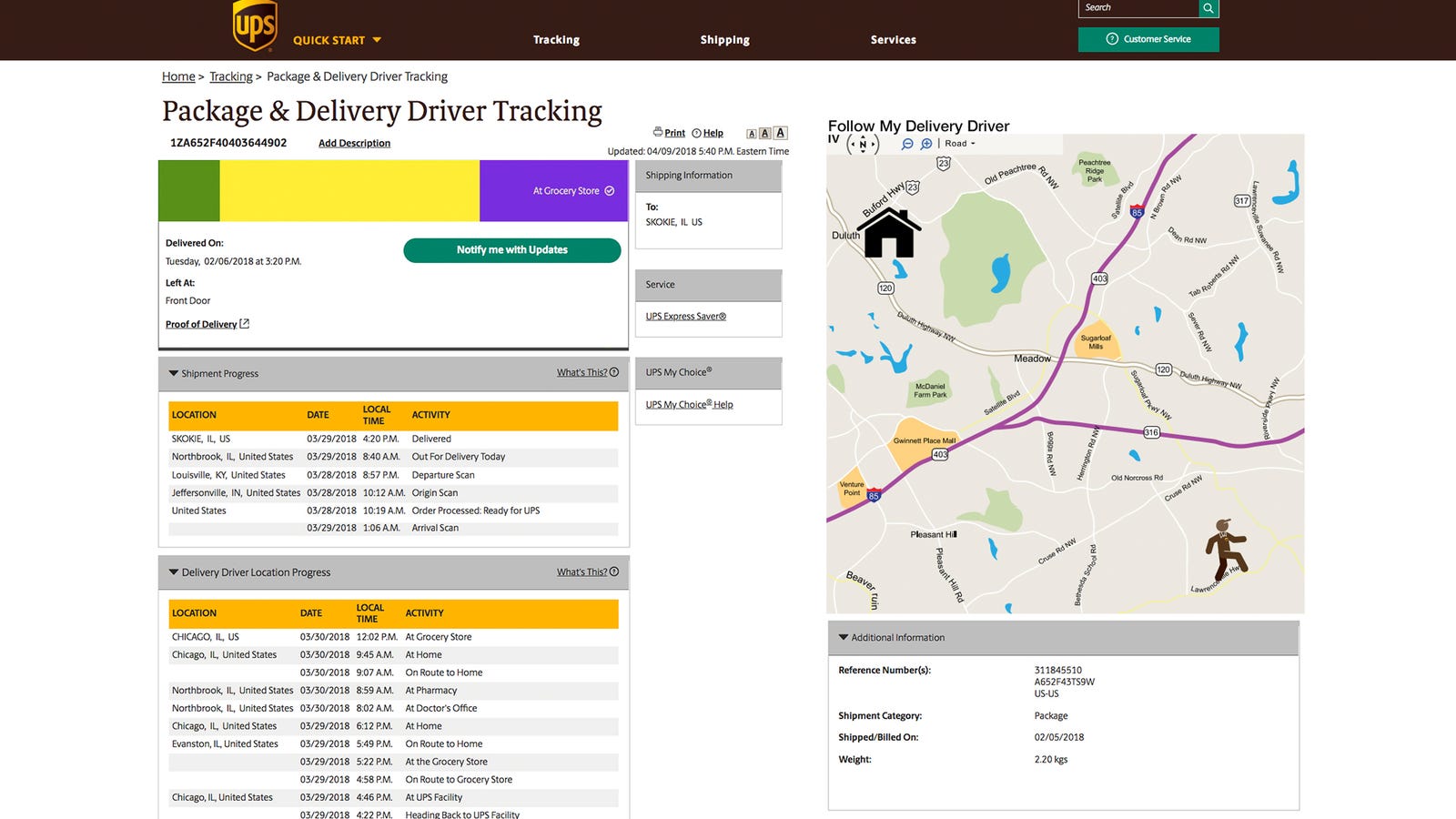
Task: Click the Help link
Action: (x=713, y=133)
